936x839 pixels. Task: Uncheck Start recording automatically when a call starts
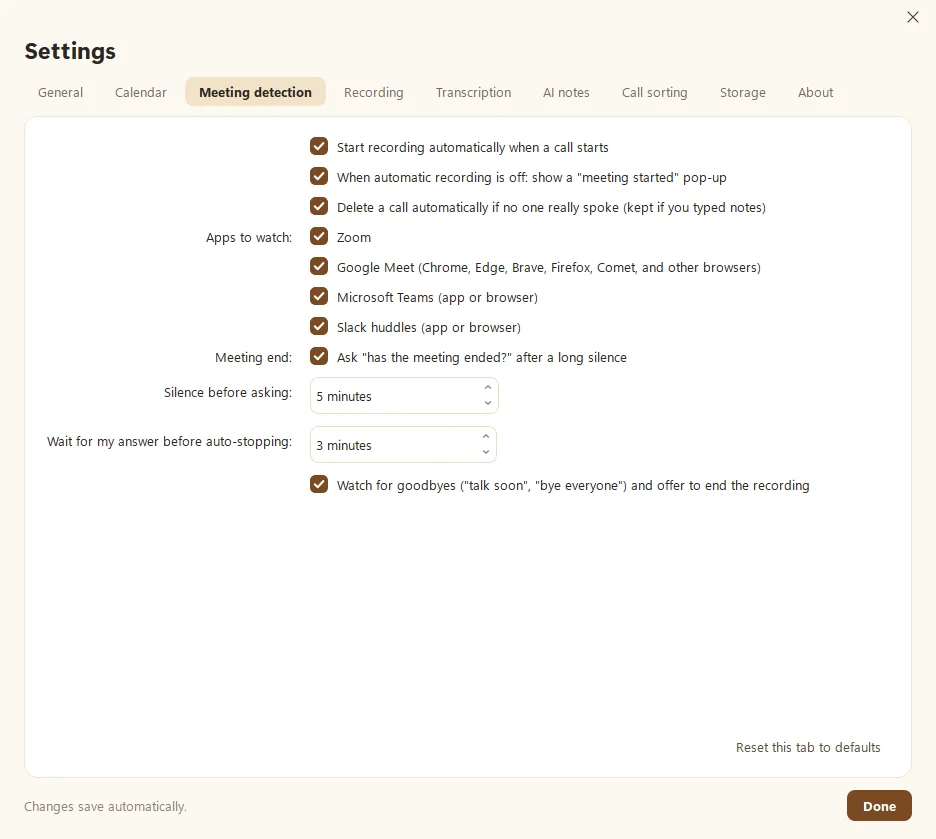(319, 146)
